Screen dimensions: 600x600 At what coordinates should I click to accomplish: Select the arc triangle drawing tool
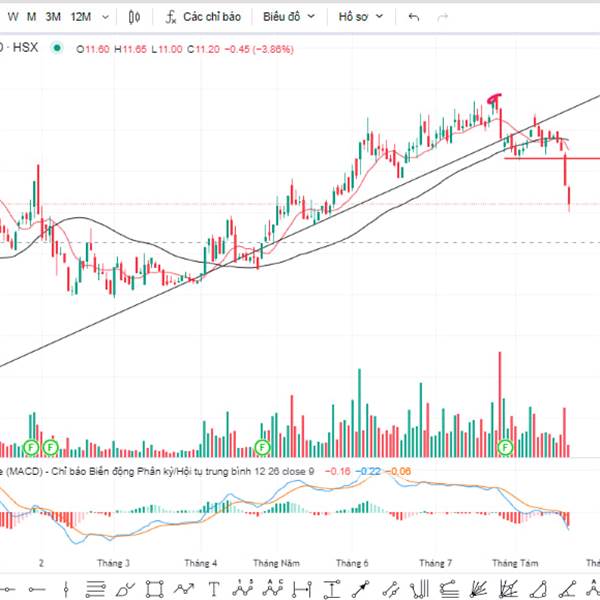point(538,589)
